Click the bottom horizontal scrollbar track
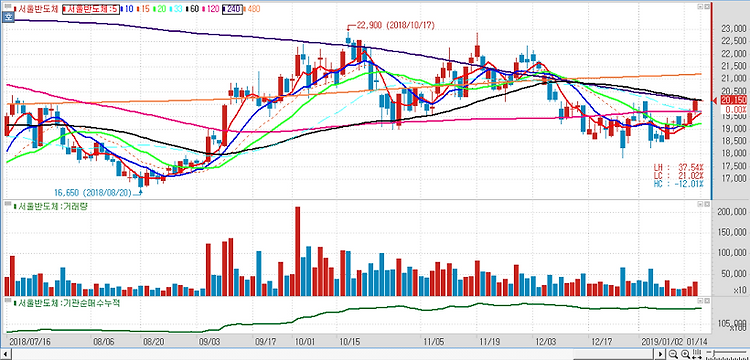The width and height of the screenshot is (750, 360). [x=332, y=354]
